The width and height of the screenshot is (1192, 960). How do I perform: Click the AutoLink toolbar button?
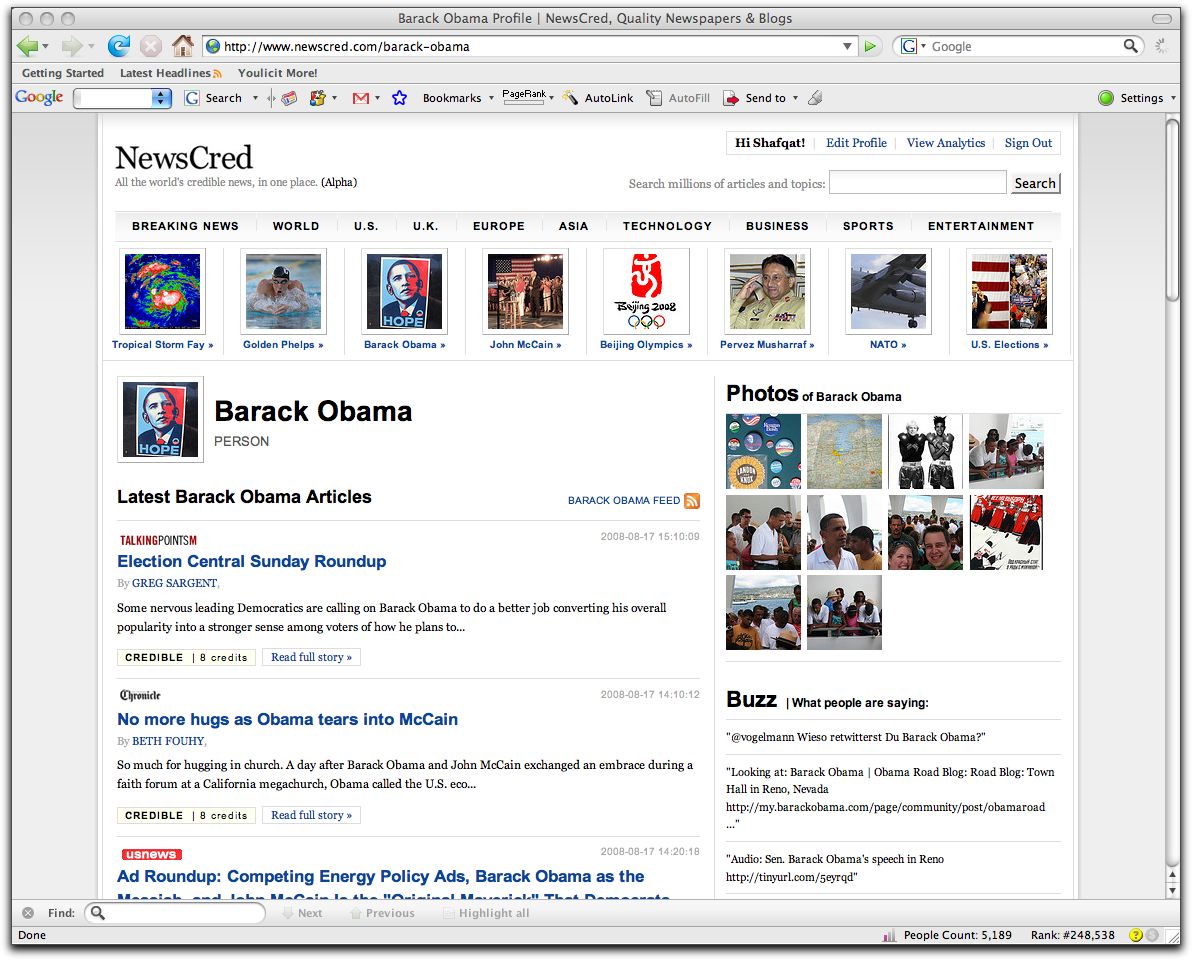pos(598,98)
